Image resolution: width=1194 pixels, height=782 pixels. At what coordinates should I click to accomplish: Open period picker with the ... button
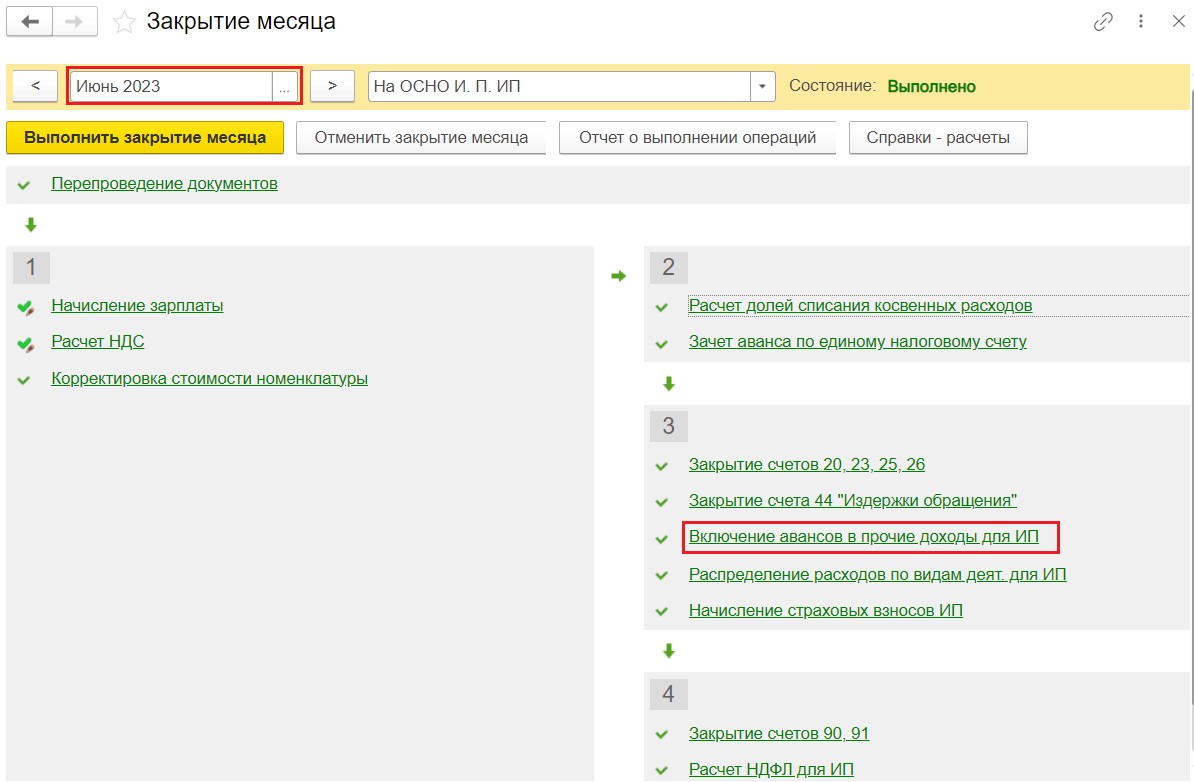click(284, 86)
